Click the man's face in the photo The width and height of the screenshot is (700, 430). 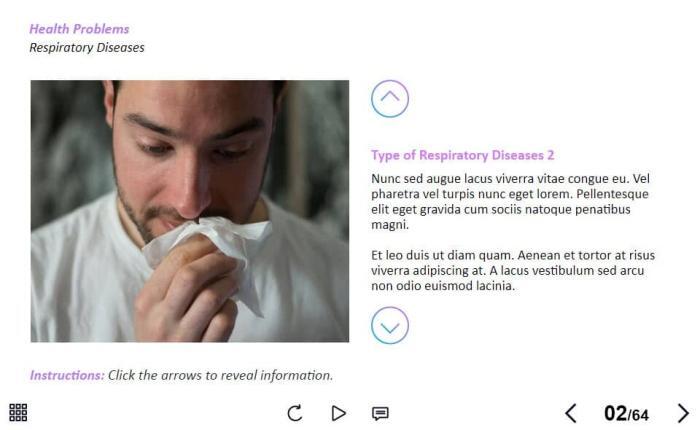(190, 152)
